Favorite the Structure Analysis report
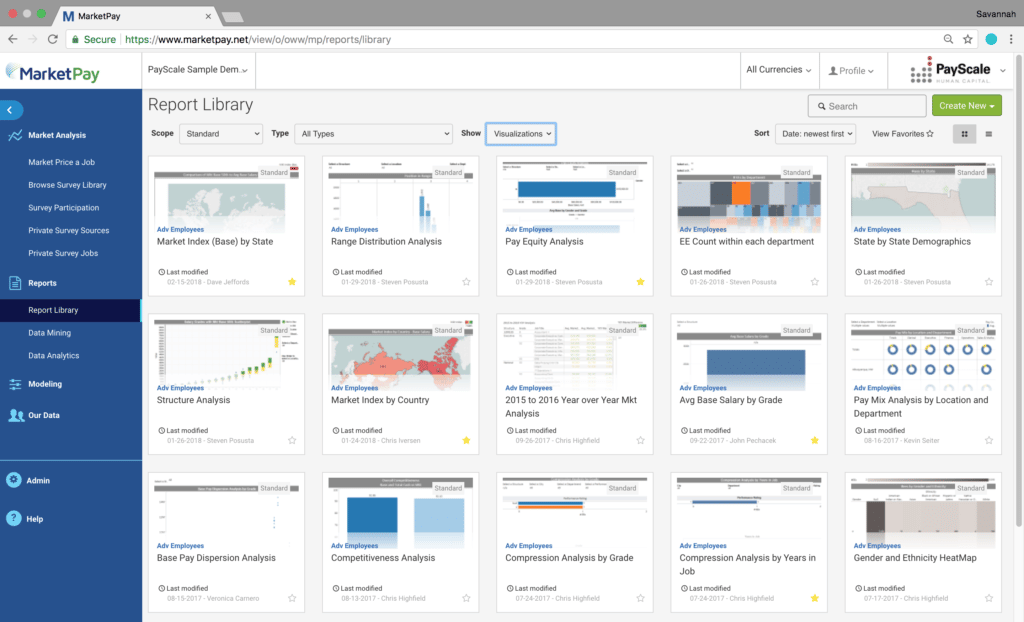1024x622 pixels. [292, 440]
